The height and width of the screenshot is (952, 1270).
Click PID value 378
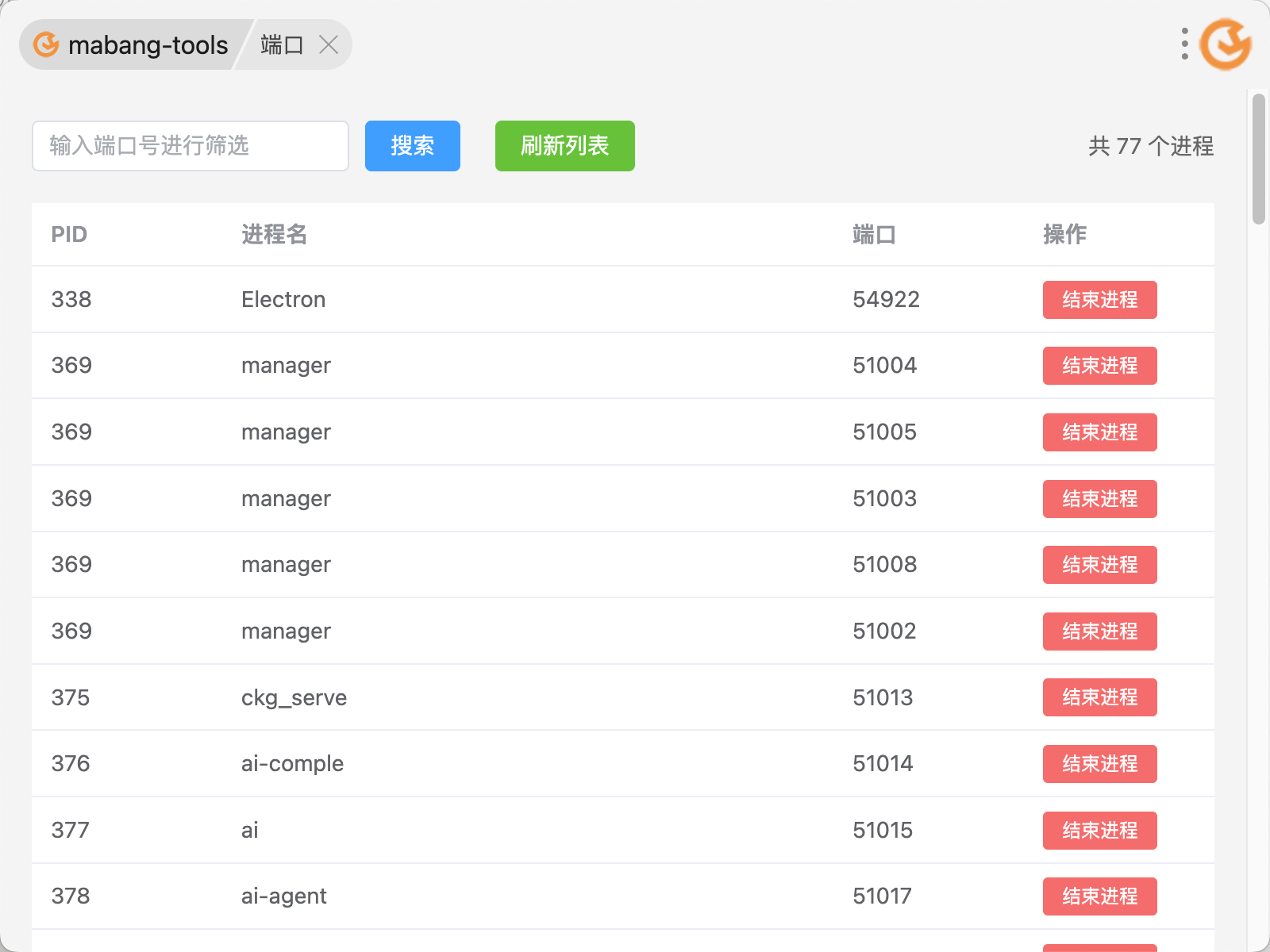pyautogui.click(x=71, y=896)
